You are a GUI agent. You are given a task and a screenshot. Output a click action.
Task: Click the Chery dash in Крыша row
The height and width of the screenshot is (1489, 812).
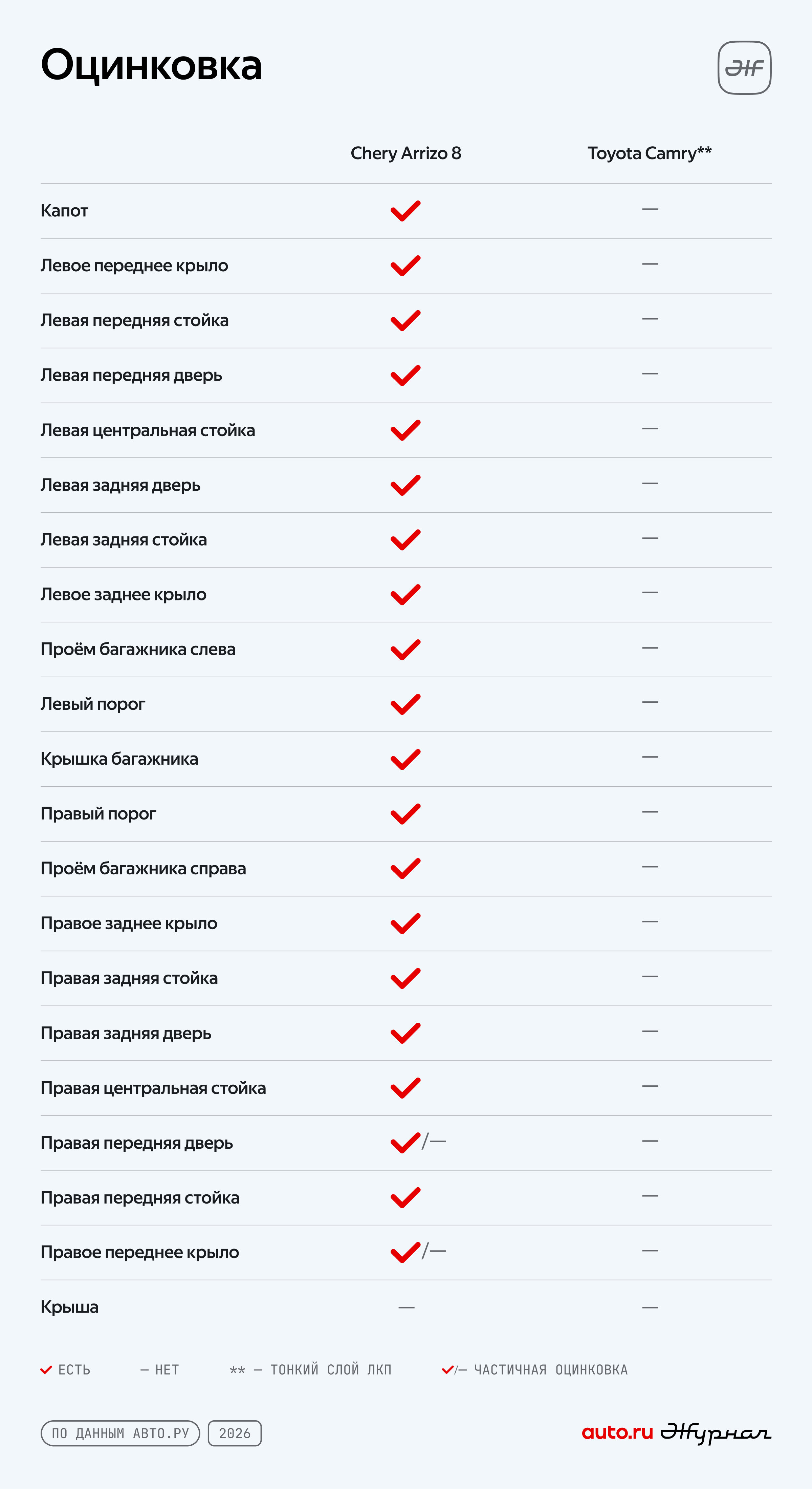click(406, 1307)
